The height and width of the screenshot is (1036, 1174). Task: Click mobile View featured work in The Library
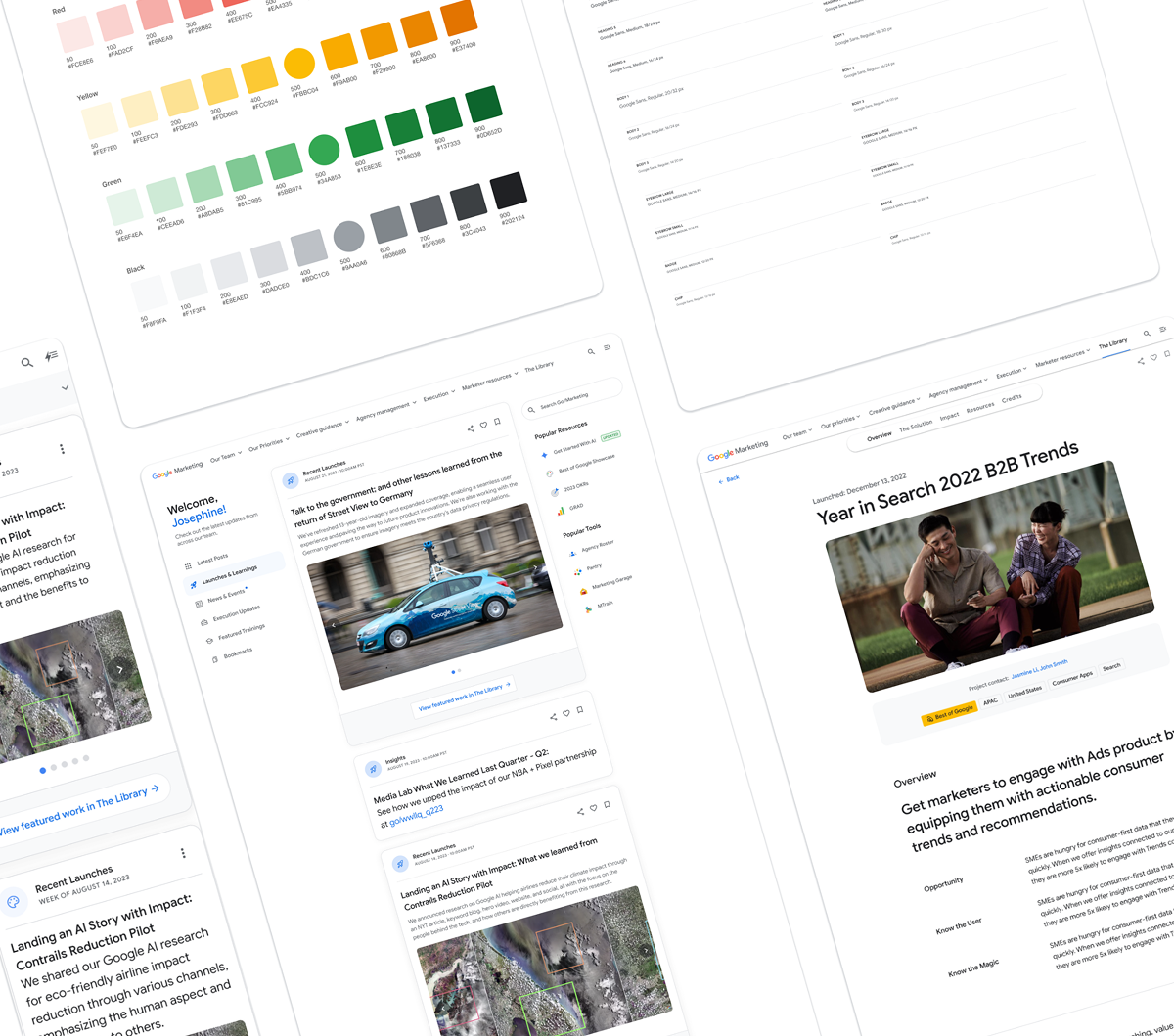click(x=80, y=810)
